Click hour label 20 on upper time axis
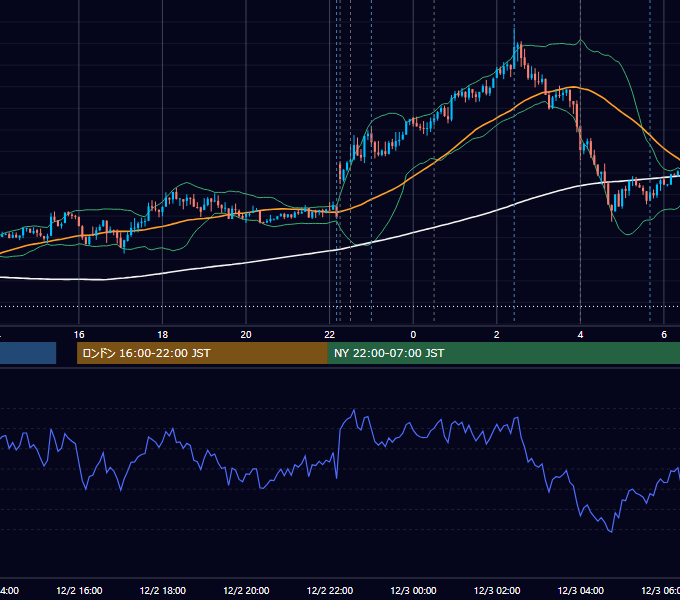 pos(246,335)
